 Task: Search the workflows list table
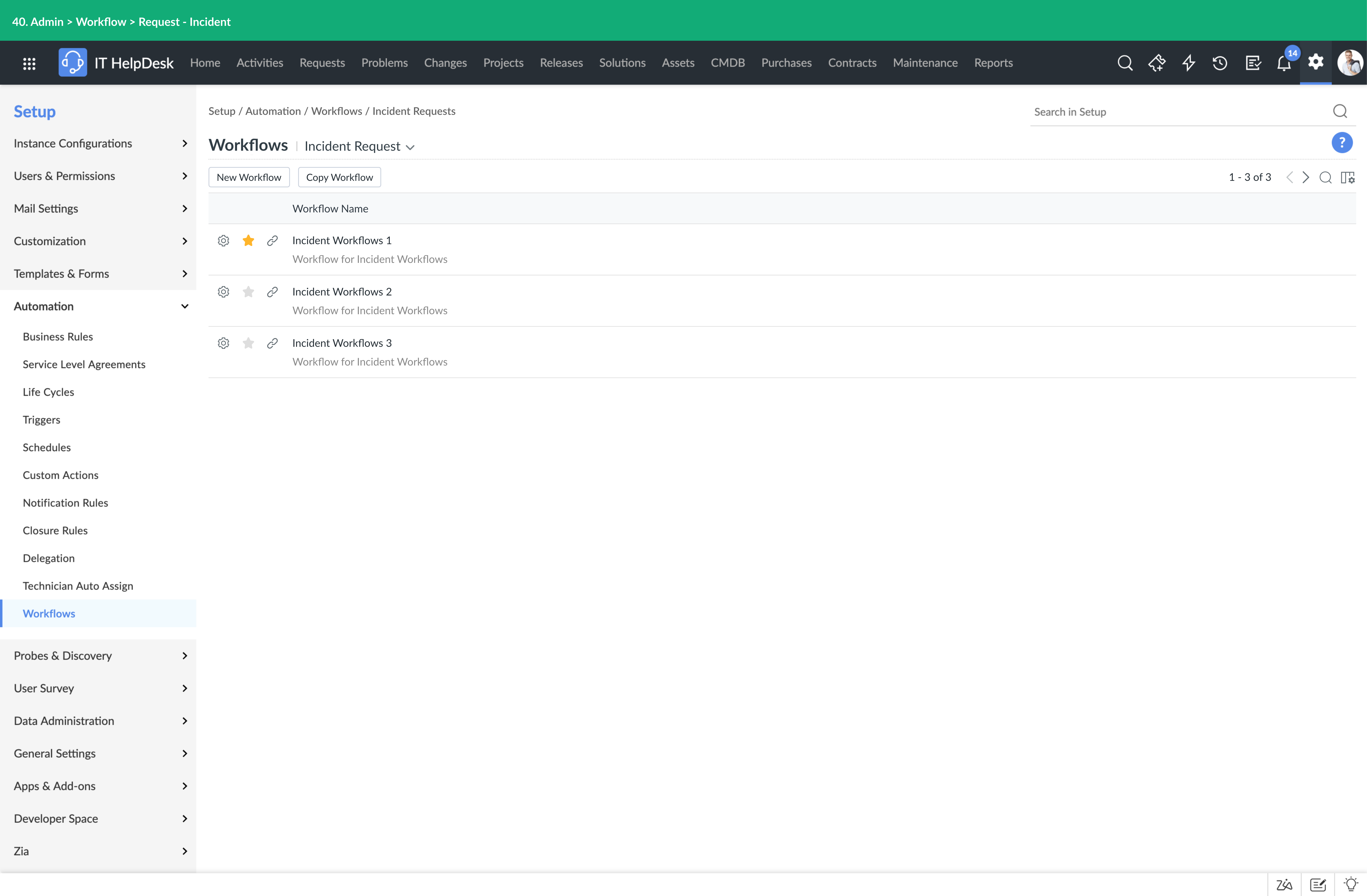click(x=1326, y=178)
